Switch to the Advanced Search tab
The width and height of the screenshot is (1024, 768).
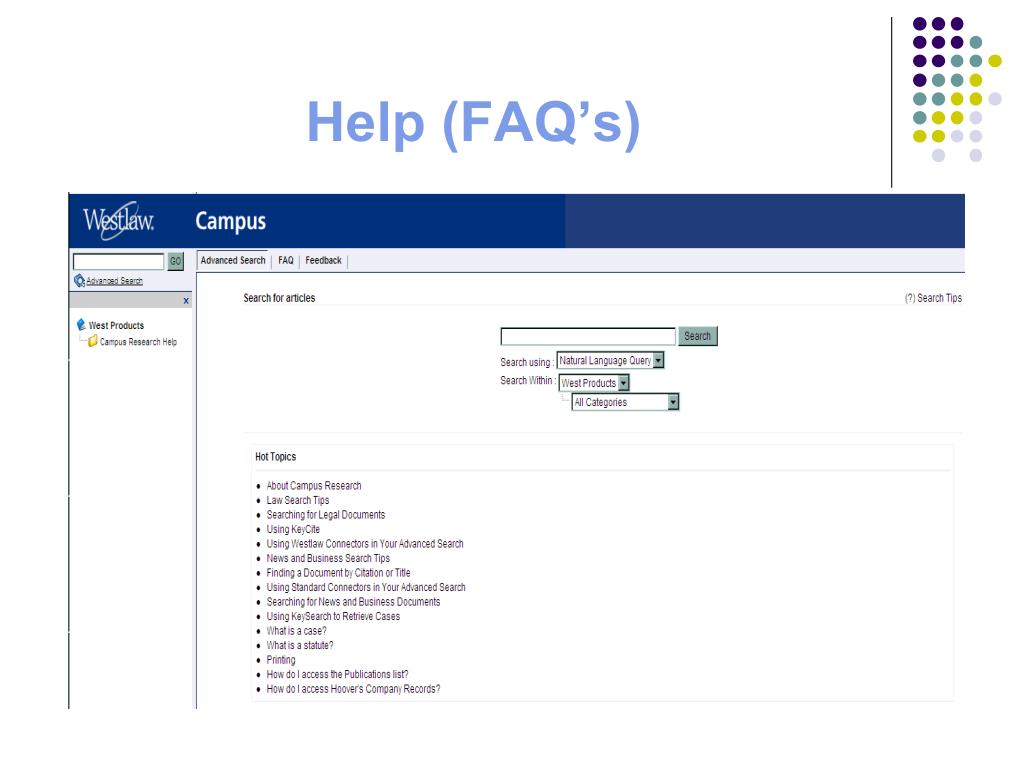tap(232, 260)
